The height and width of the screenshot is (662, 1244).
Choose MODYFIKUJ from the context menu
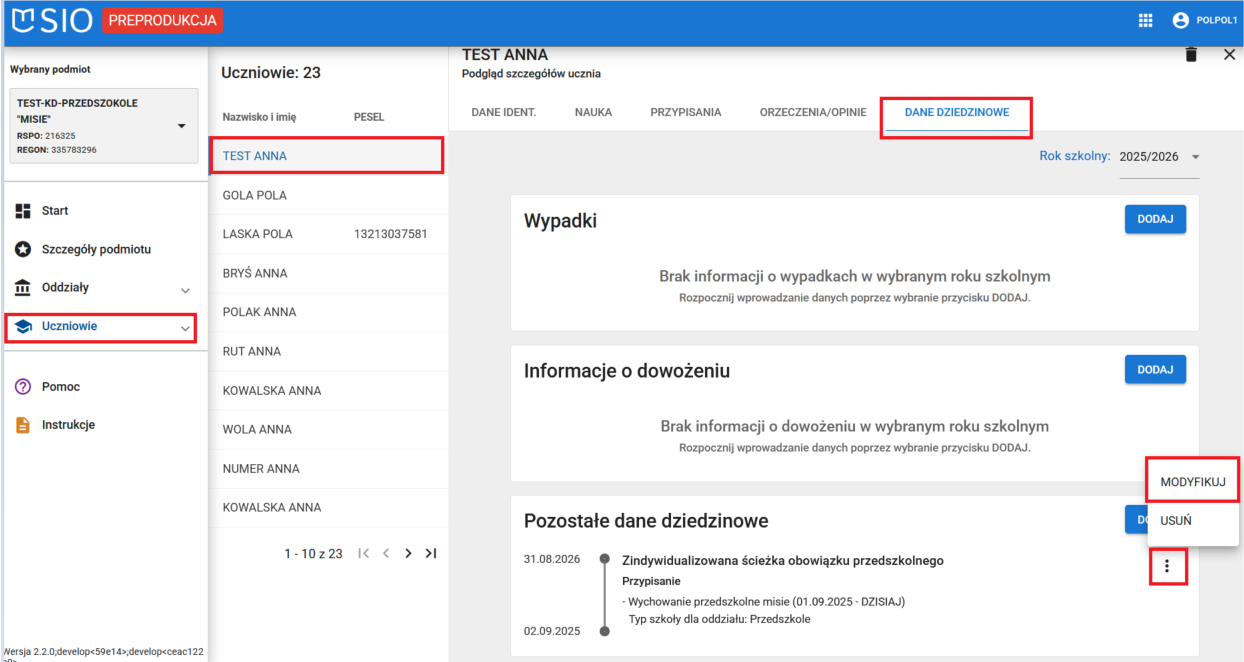click(1192, 482)
